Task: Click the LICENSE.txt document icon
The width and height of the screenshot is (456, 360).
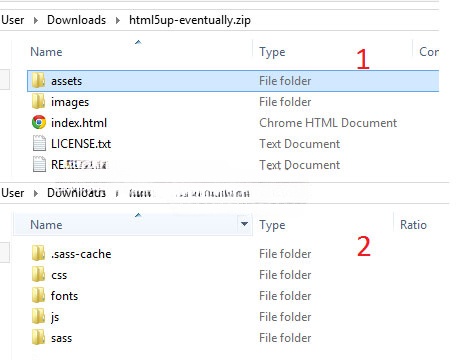Action: pyautogui.click(x=39, y=144)
